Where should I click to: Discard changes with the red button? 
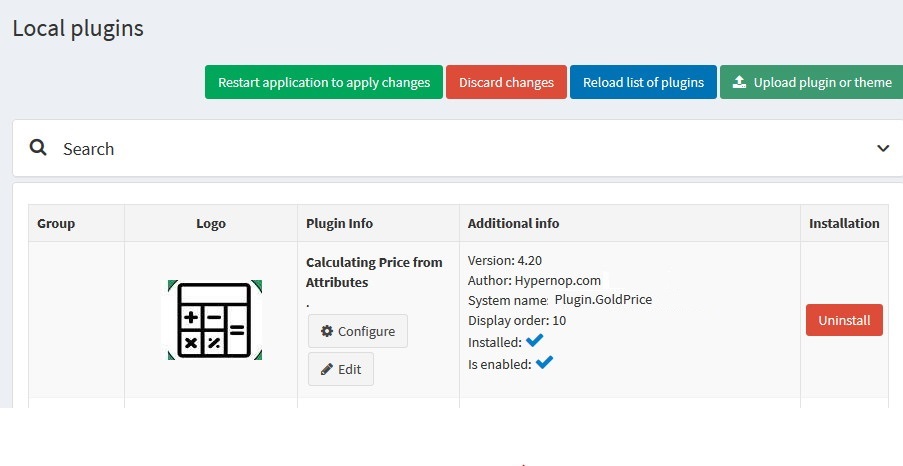click(x=506, y=82)
